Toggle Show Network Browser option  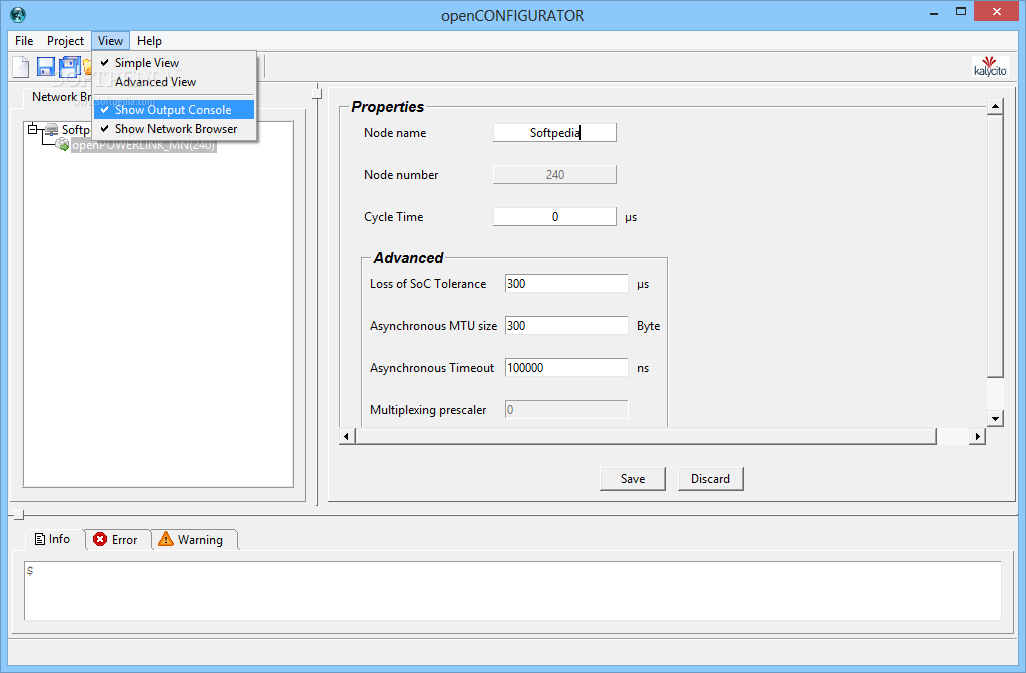click(175, 129)
